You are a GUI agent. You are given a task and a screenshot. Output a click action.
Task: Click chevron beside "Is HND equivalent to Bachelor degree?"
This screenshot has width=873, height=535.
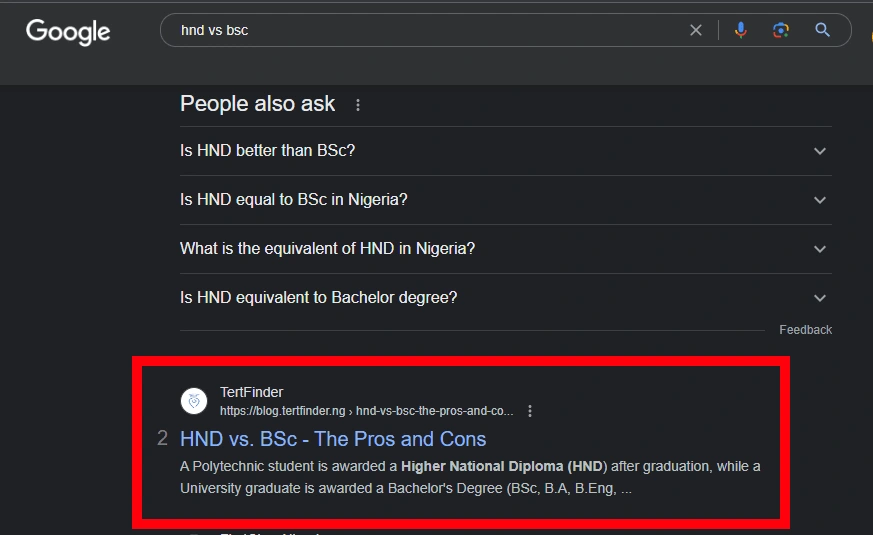click(820, 298)
